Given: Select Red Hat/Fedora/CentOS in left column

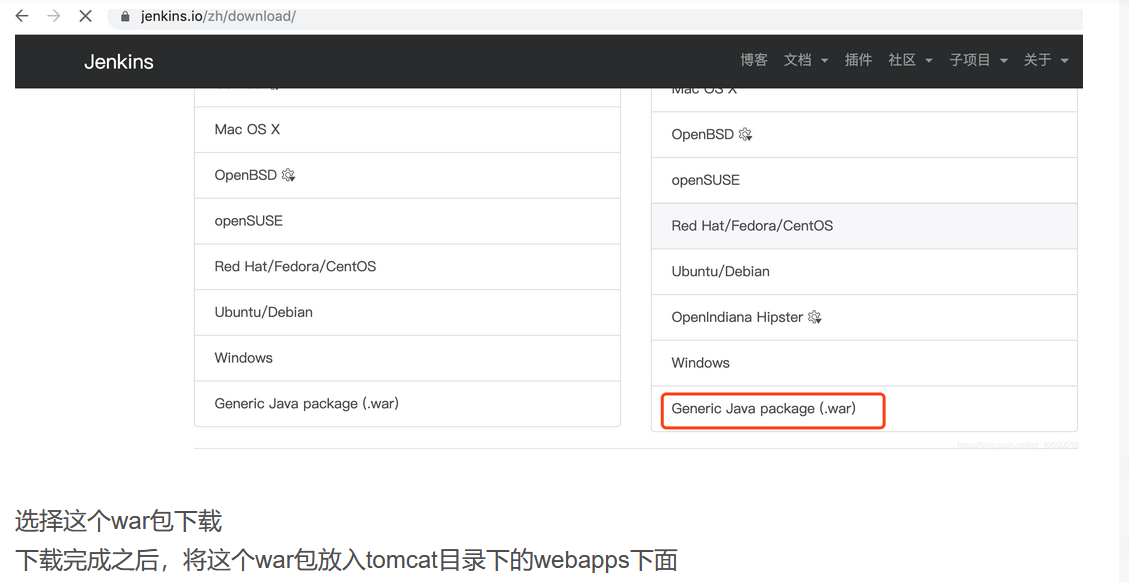Looking at the screenshot, I should 408,267.
